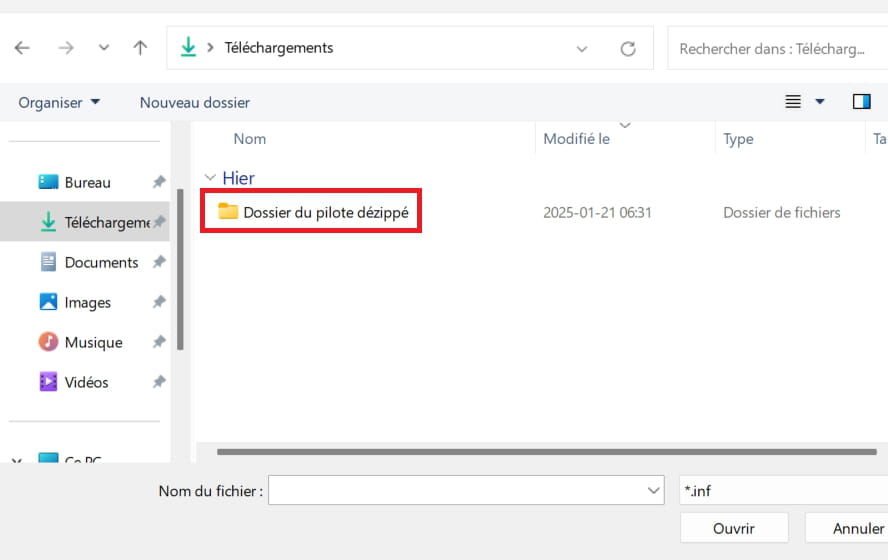Expand the breadcrumb chevron before Téléchargements

coord(211,48)
